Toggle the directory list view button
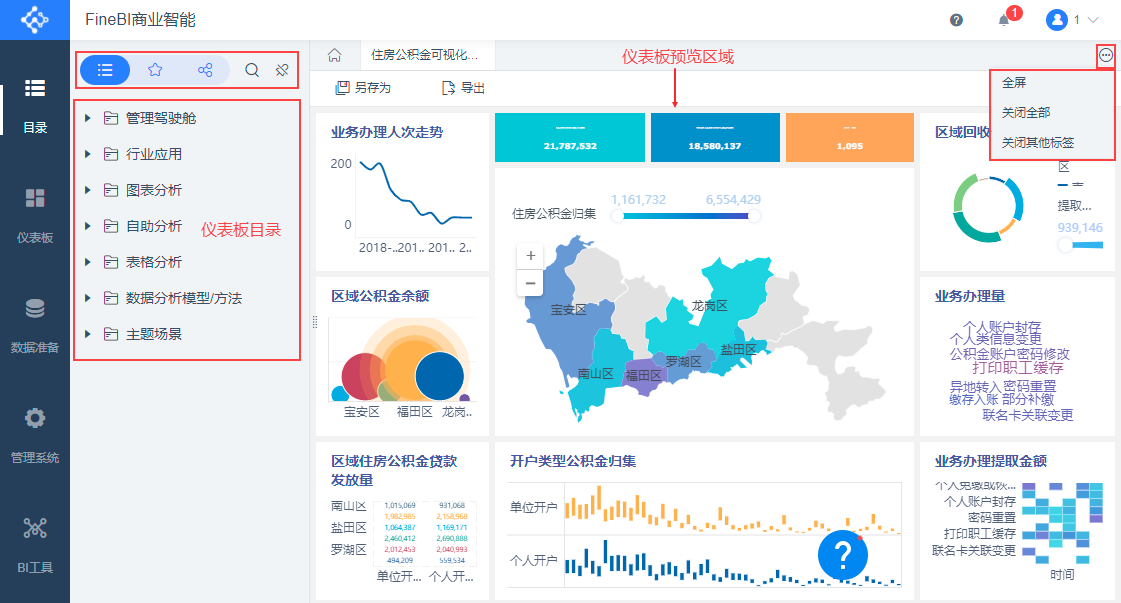This screenshot has height=603, width=1121. click(105, 70)
